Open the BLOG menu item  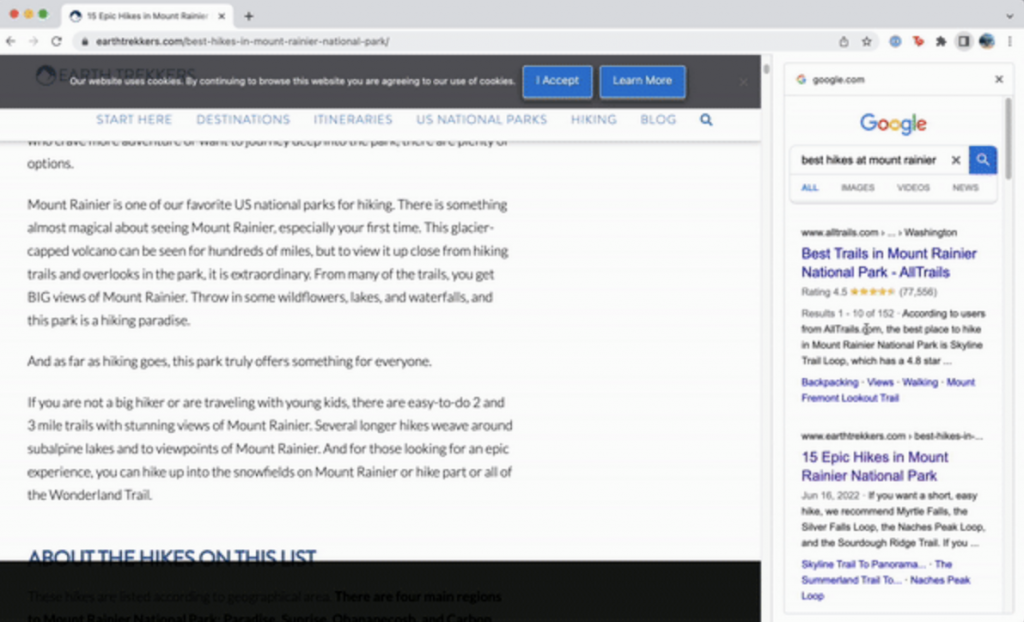(658, 120)
